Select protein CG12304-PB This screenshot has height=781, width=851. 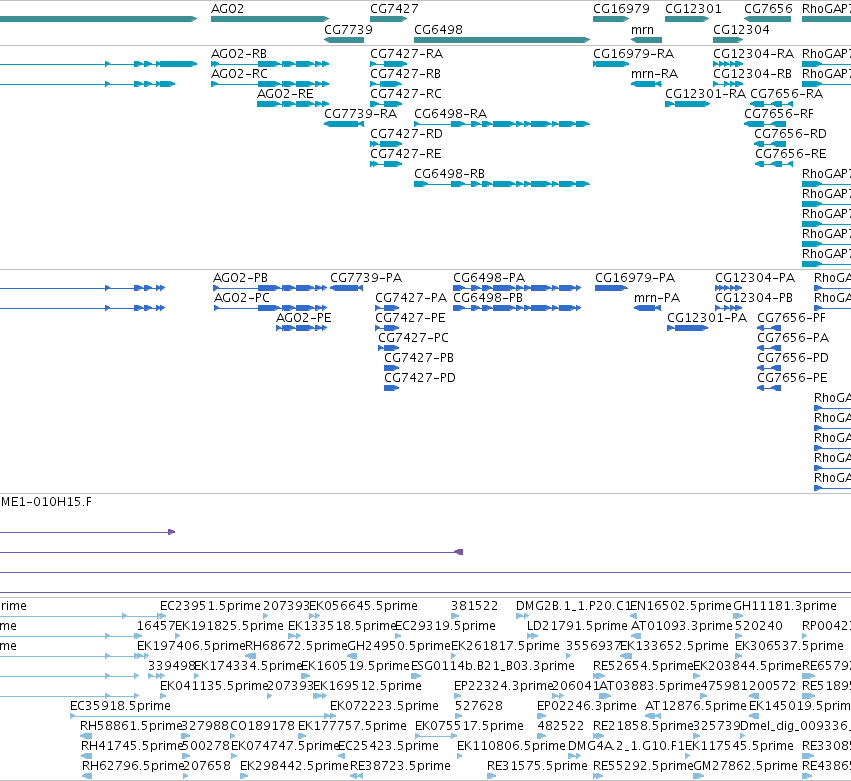click(x=728, y=308)
